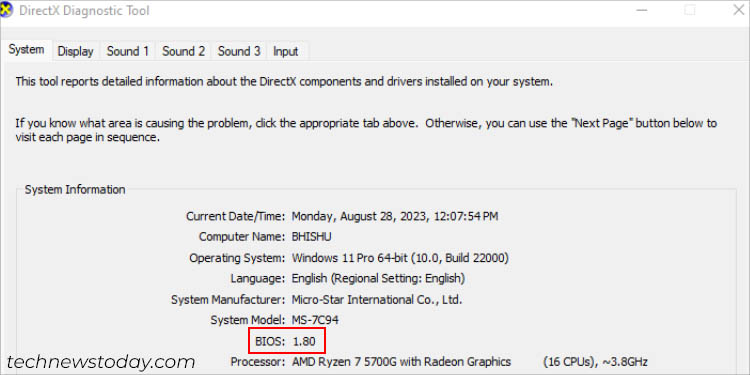Select the English (Regional Setting: English) language value
The image size is (750, 375).
(x=378, y=278)
